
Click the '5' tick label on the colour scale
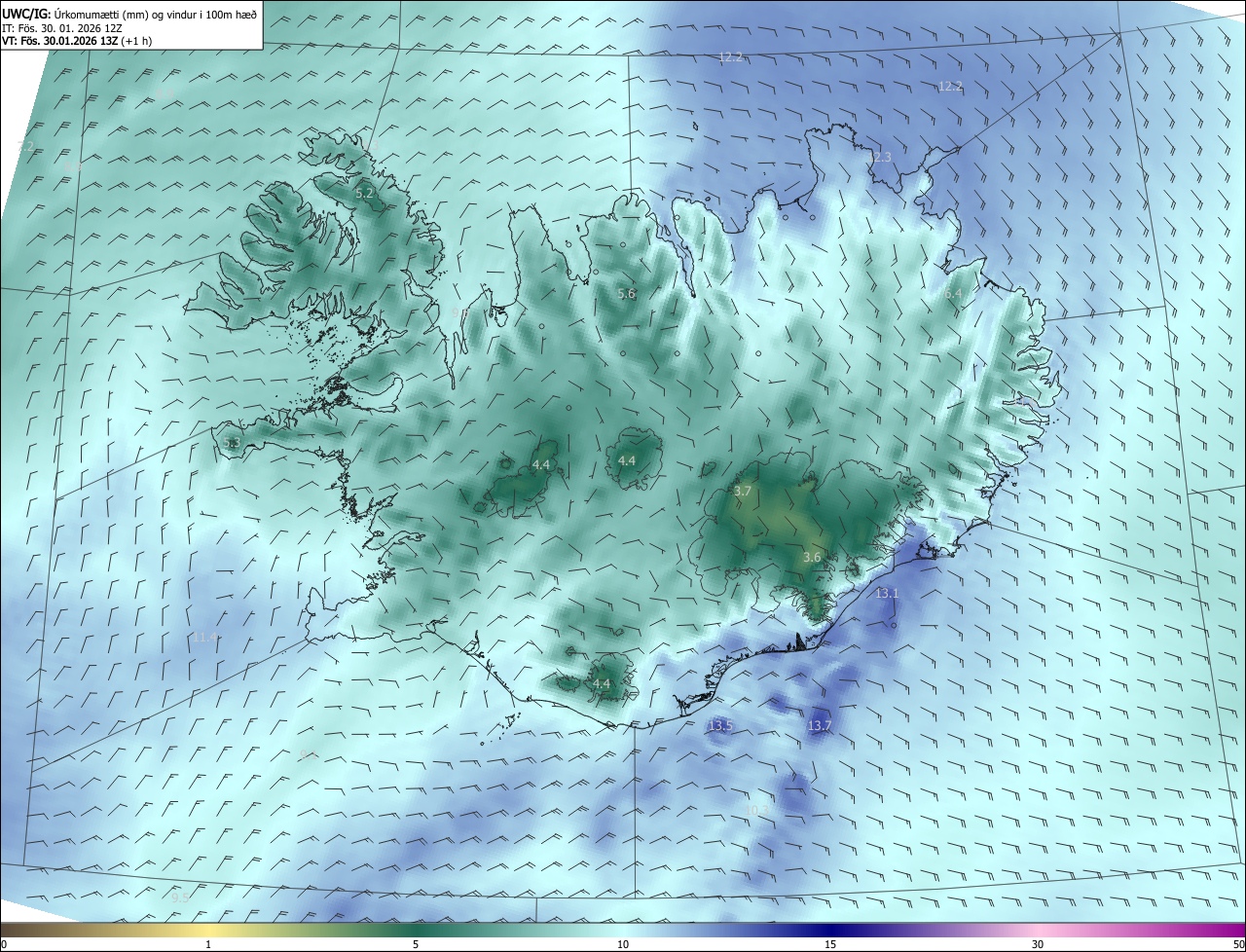(416, 944)
